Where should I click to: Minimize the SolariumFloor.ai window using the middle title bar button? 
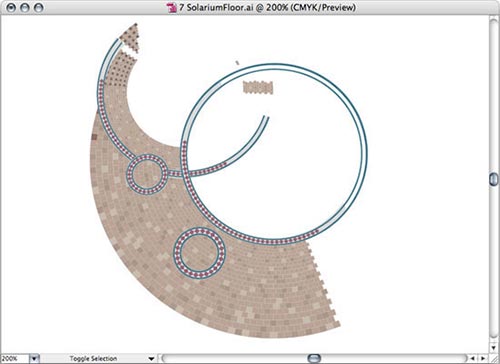(25, 7)
